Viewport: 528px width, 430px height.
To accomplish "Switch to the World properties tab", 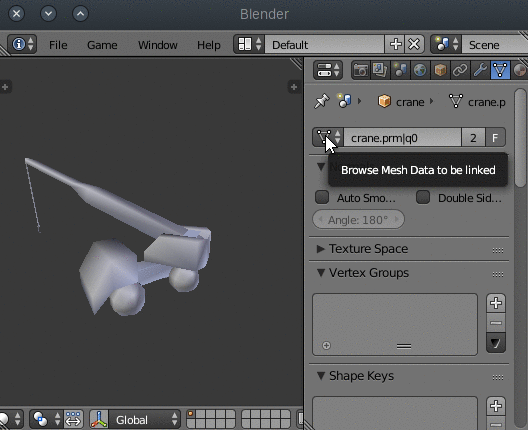I will [x=420, y=70].
